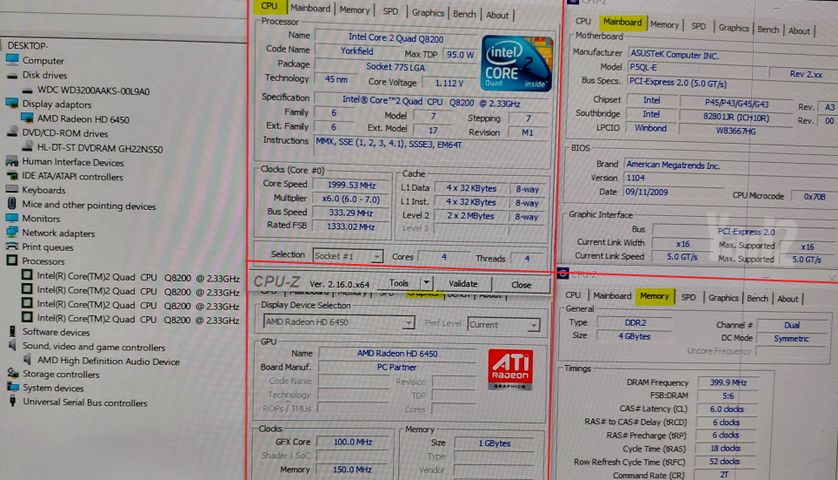Click the Tools button in CPU-Z

coord(399,283)
